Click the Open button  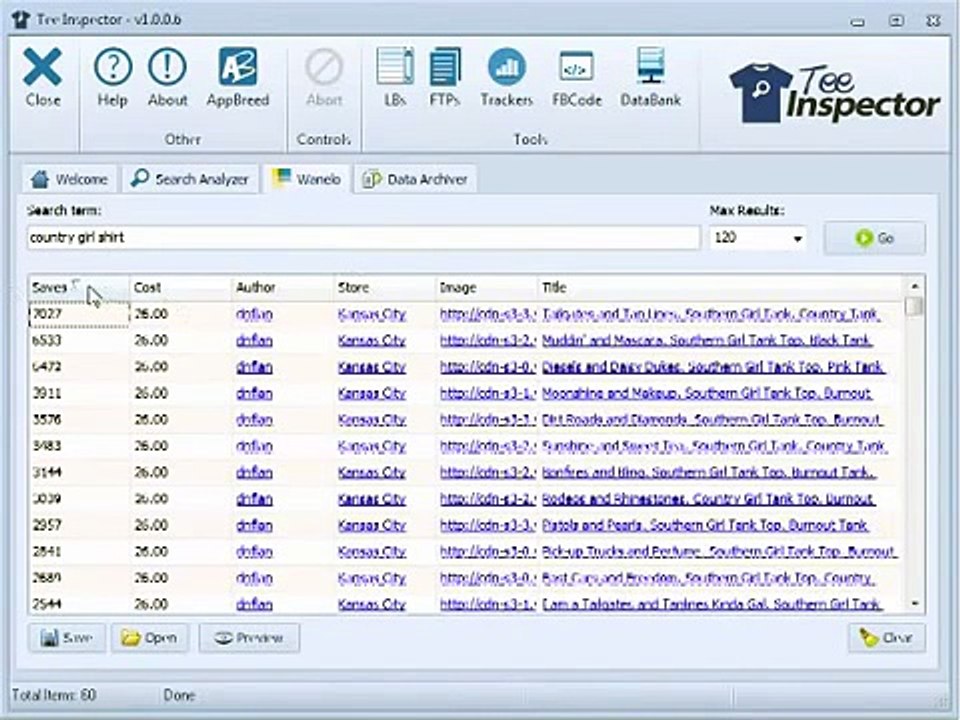coord(150,638)
